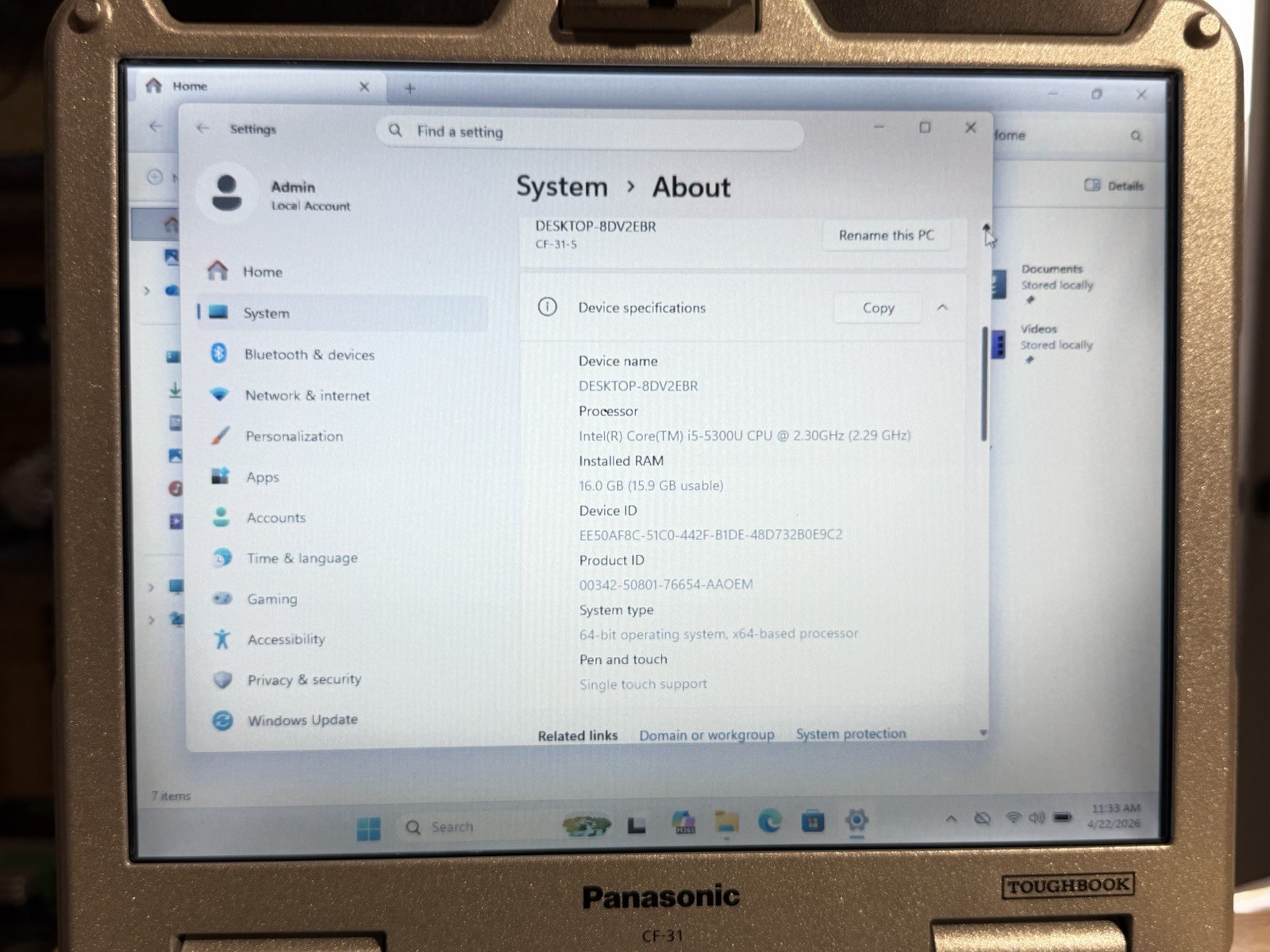
Task: Click the scroll down arrow in Settings
Action: tap(983, 733)
